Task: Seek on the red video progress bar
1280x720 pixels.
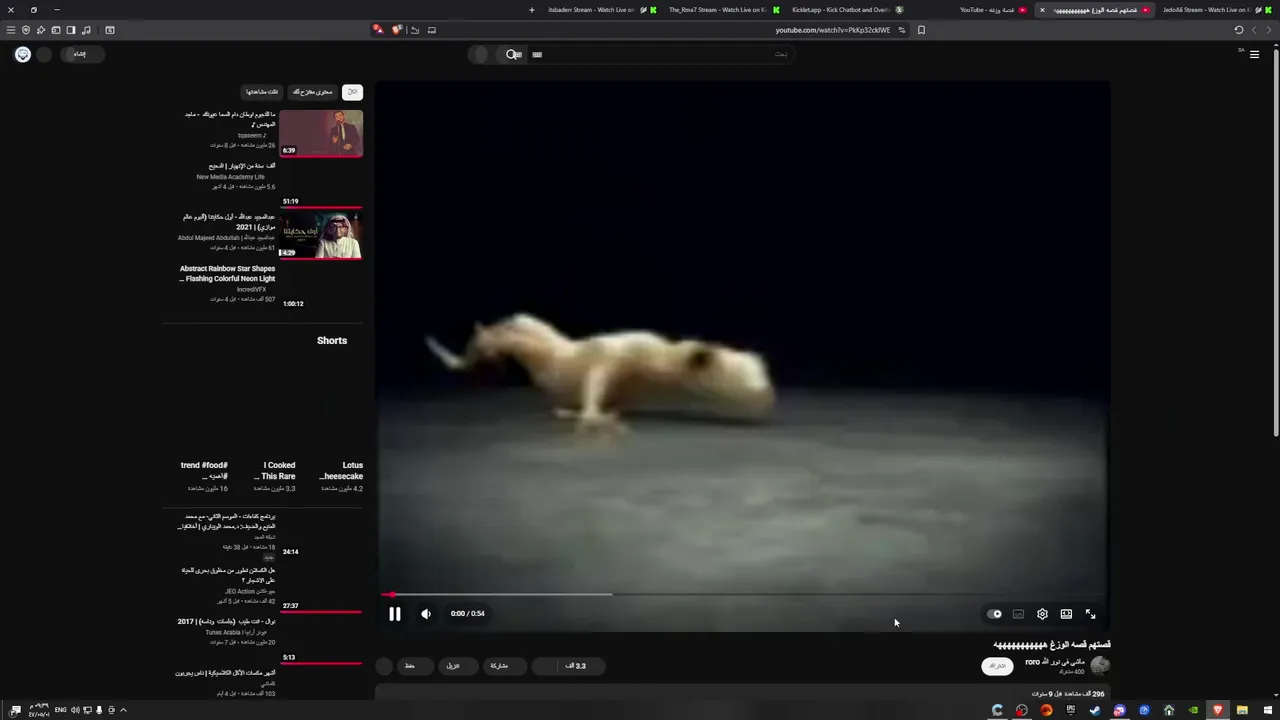Action: [742, 595]
